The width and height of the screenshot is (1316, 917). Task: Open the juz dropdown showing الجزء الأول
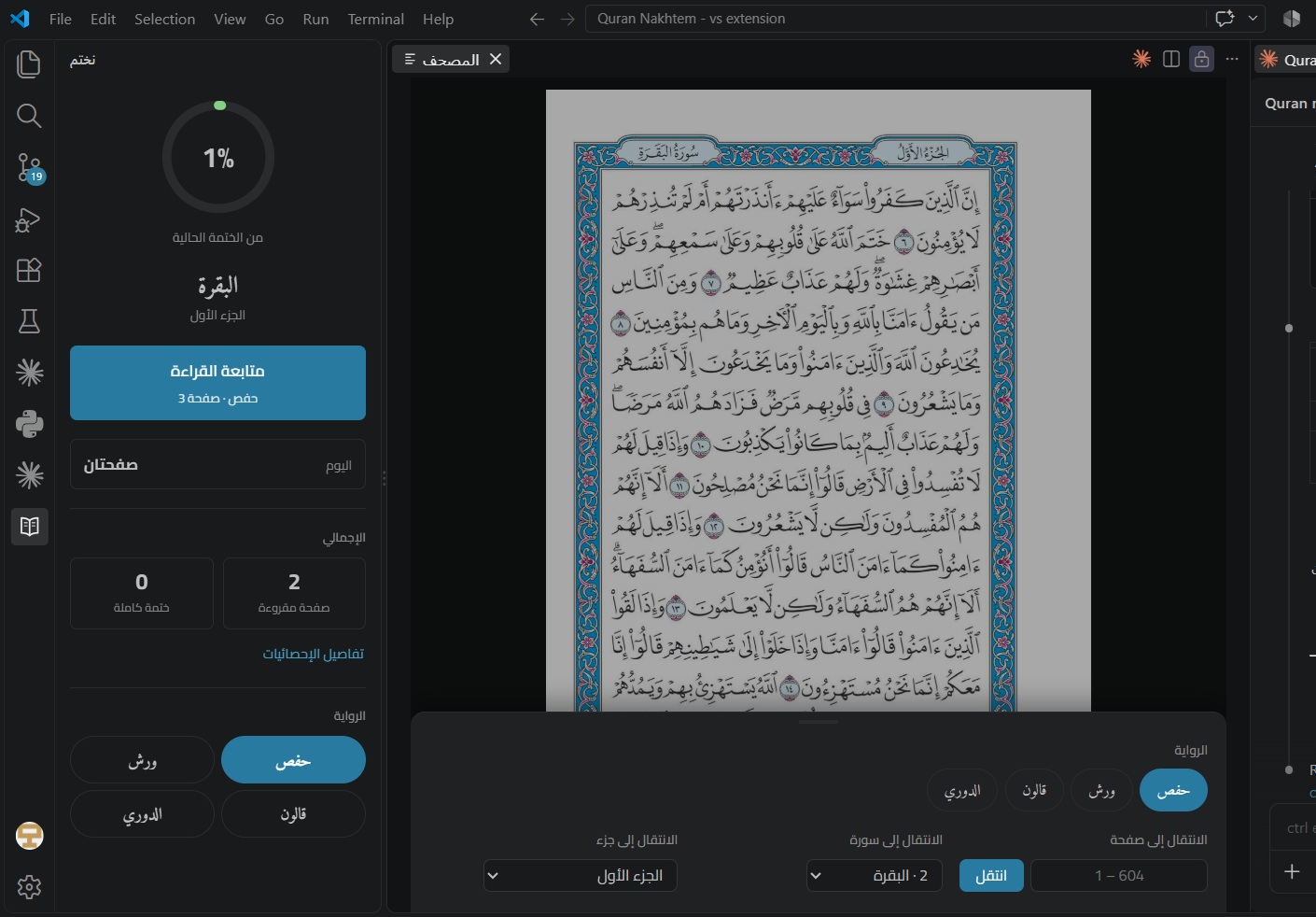(581, 875)
